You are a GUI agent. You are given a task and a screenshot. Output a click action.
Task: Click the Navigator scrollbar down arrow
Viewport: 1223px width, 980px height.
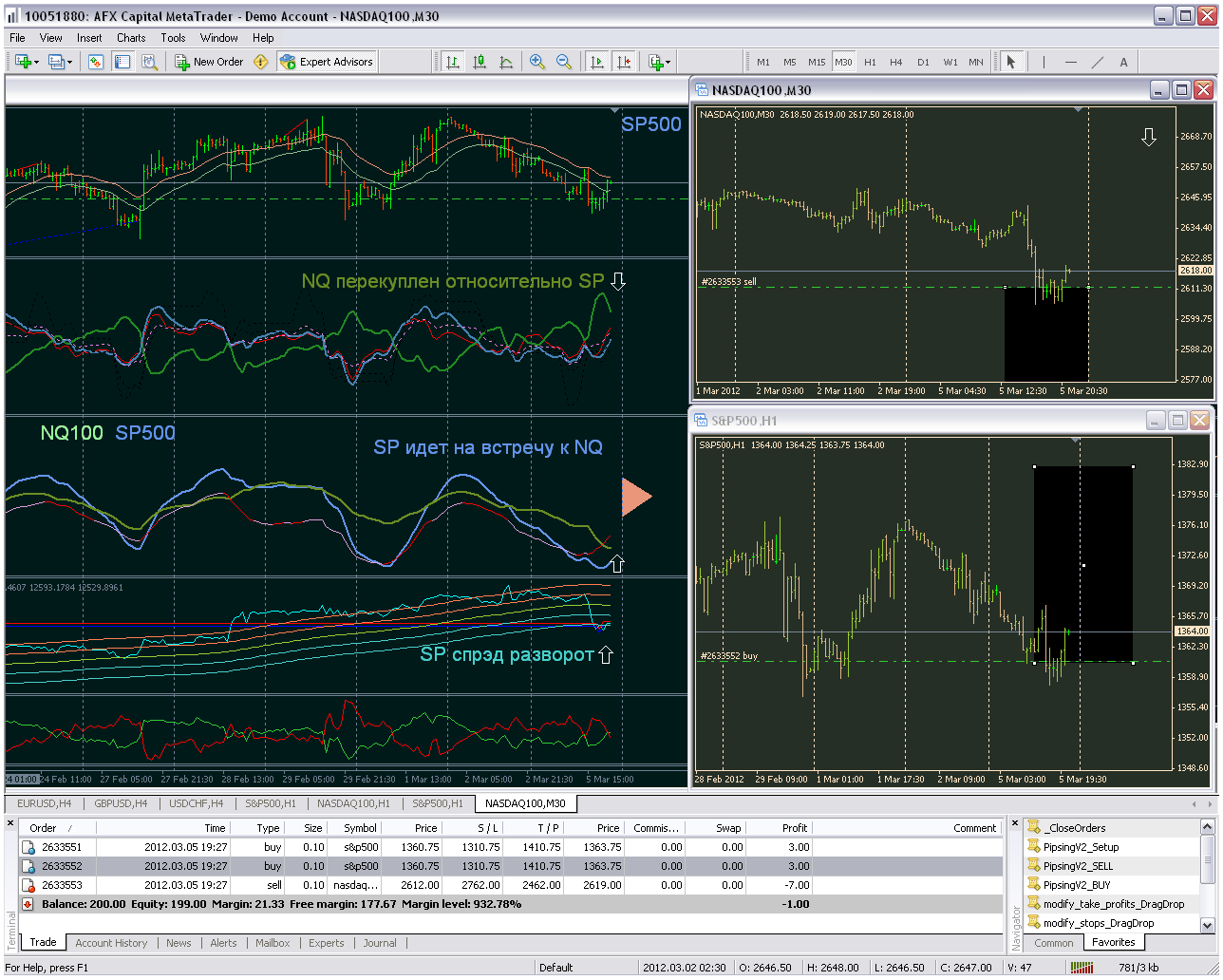click(x=1208, y=925)
